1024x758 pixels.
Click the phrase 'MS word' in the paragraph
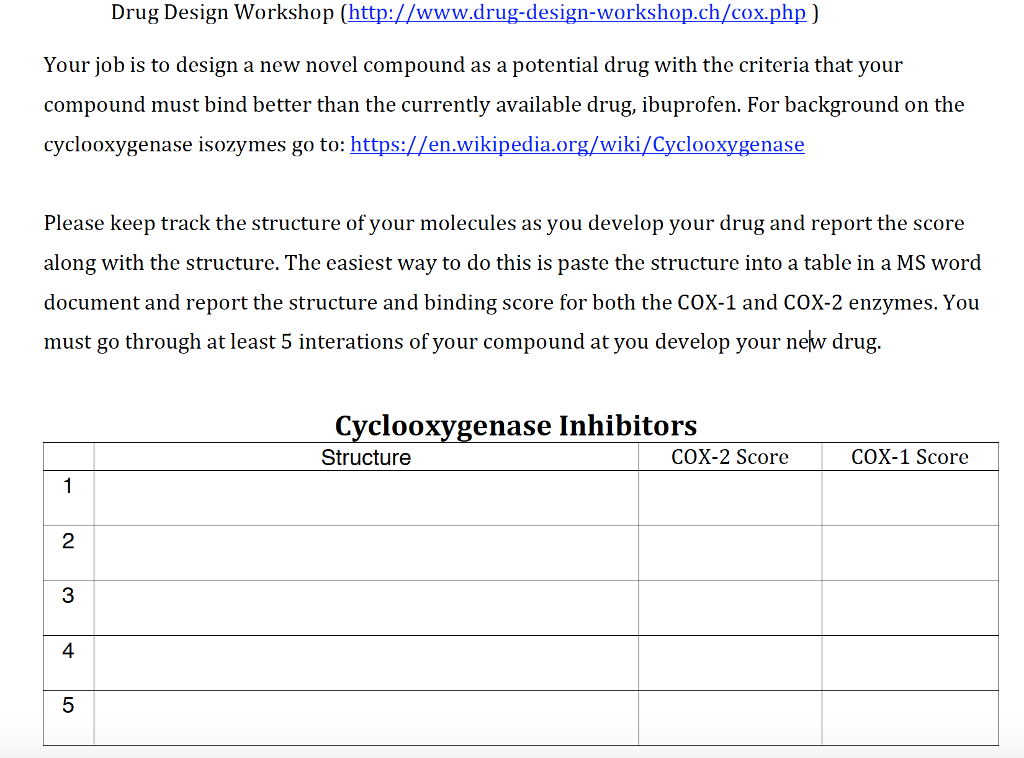click(938, 262)
